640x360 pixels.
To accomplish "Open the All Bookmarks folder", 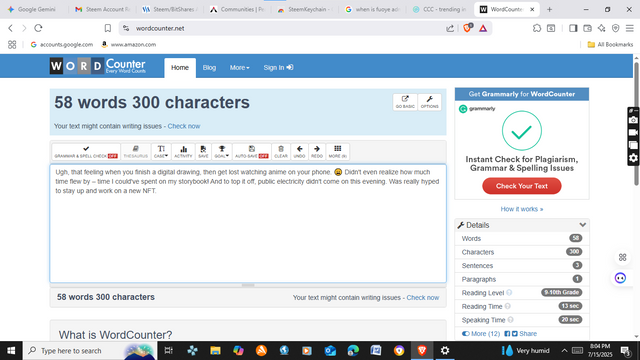I will tap(610, 44).
